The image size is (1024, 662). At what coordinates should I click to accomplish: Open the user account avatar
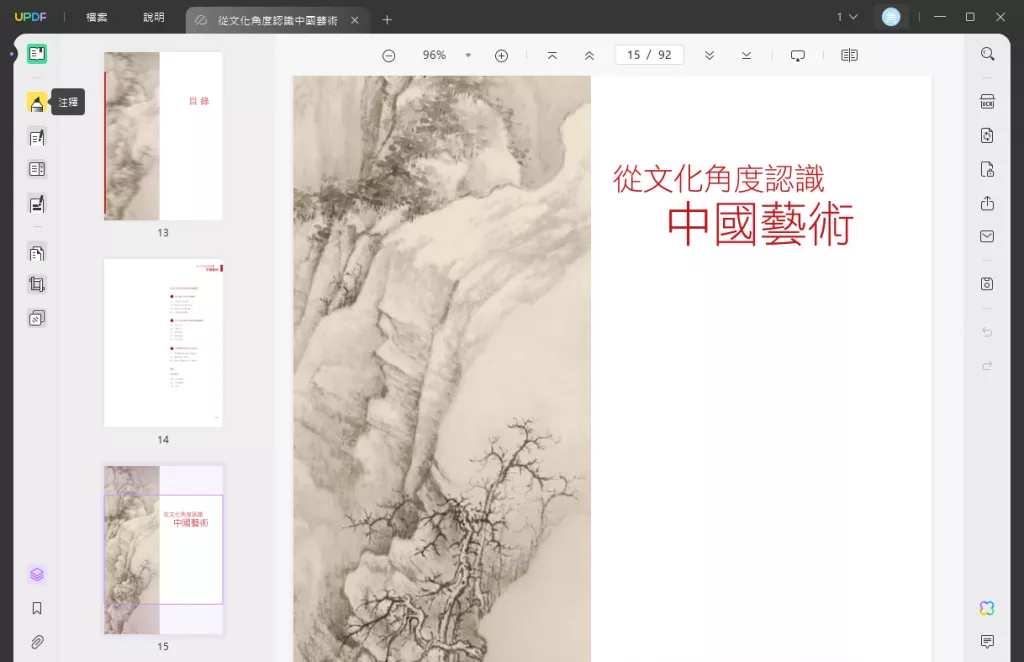(891, 17)
